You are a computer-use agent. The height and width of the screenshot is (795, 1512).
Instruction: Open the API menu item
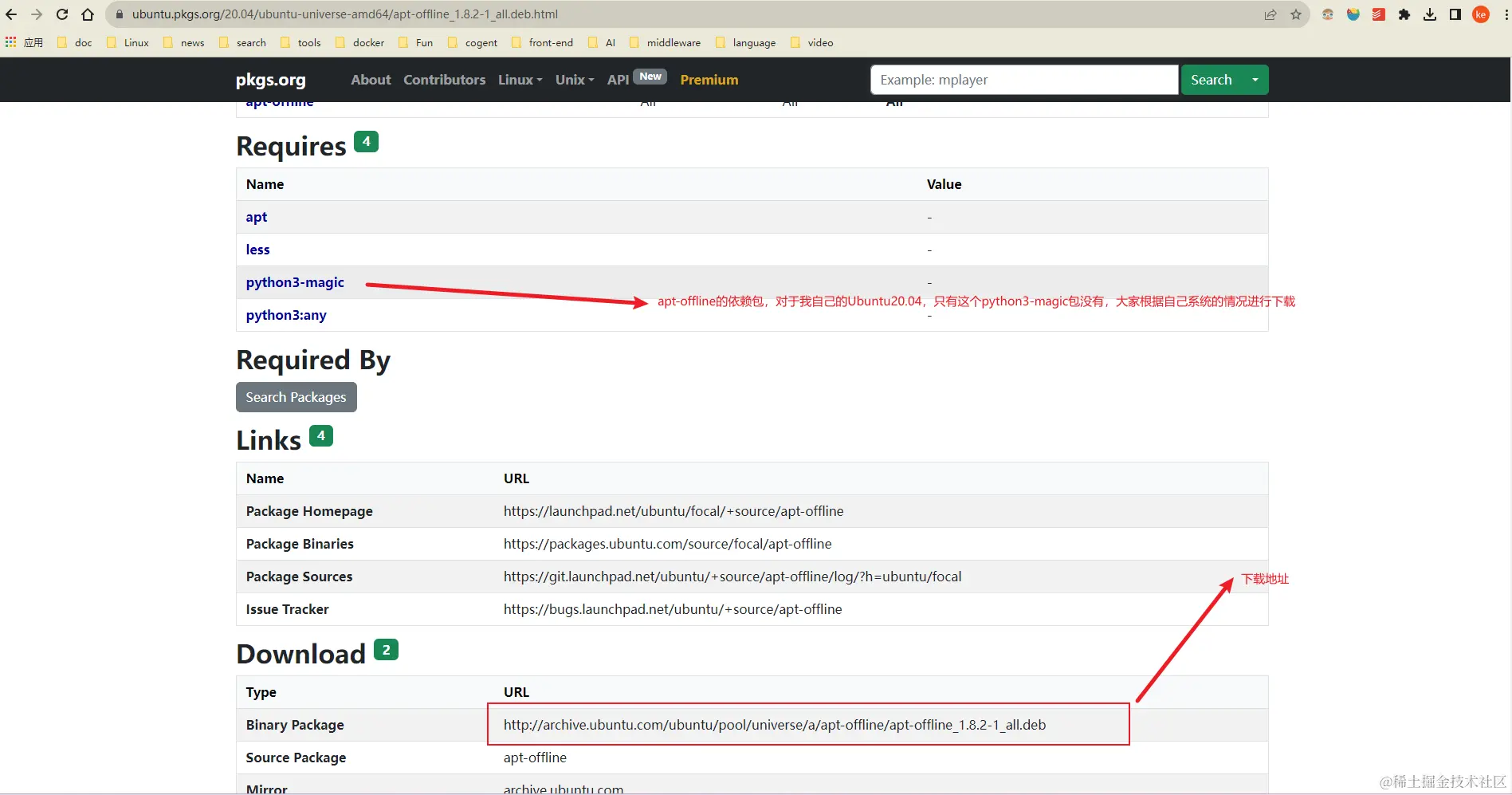coord(618,80)
